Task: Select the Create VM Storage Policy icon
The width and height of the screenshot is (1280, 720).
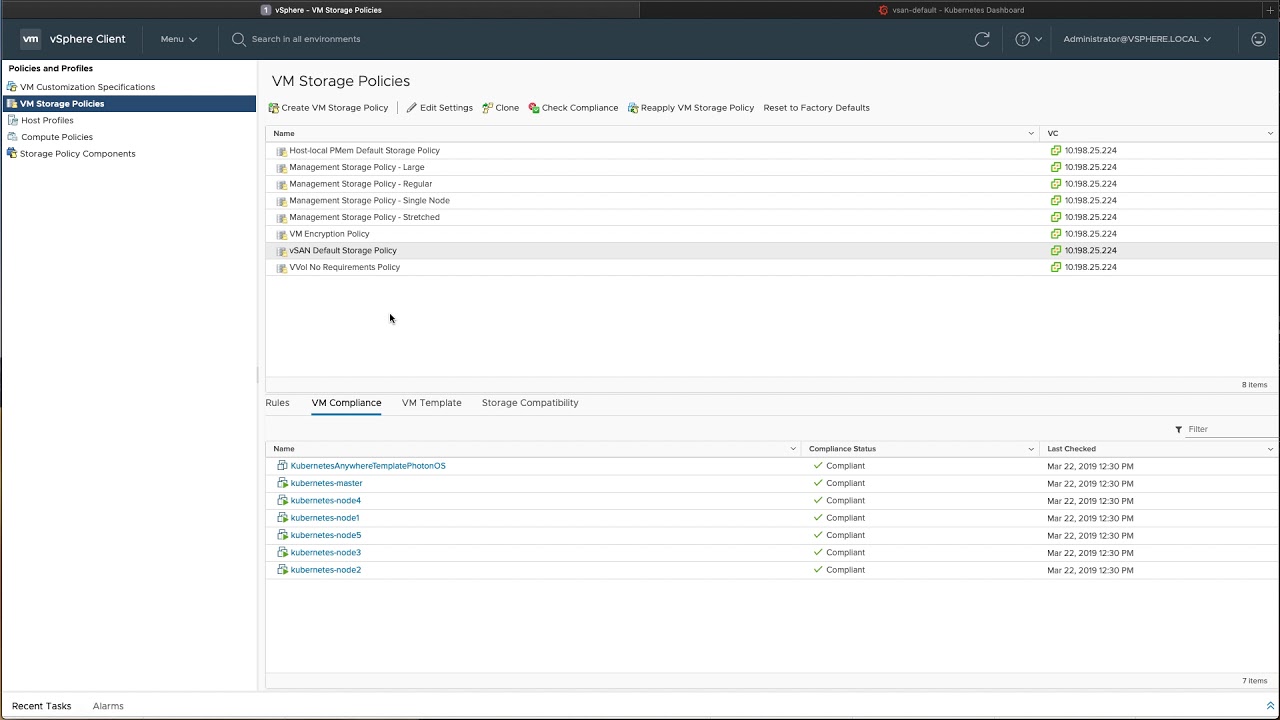Action: point(273,107)
